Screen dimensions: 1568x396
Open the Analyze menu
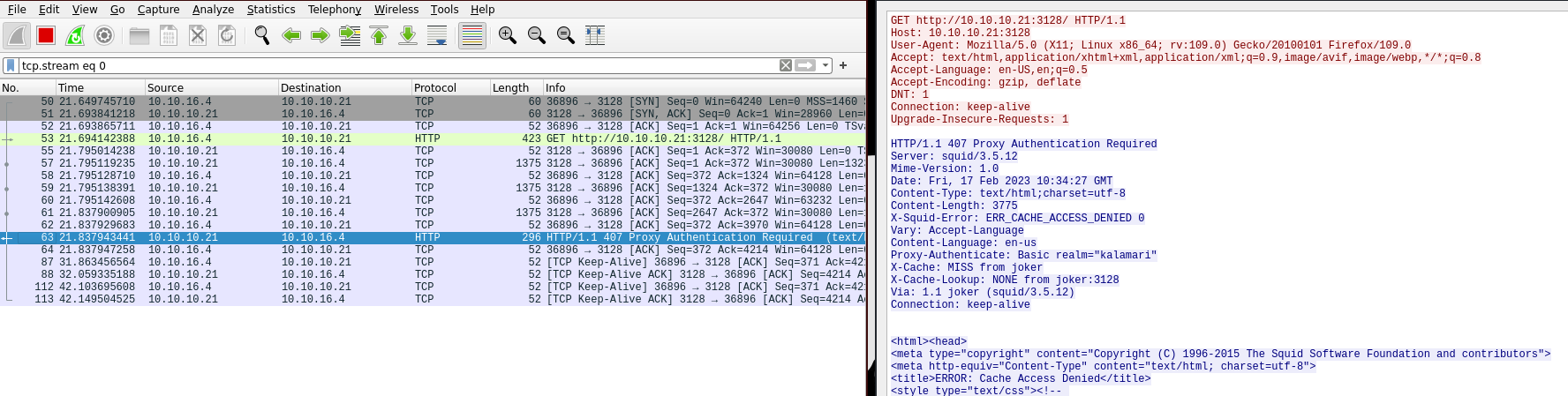[x=213, y=9]
